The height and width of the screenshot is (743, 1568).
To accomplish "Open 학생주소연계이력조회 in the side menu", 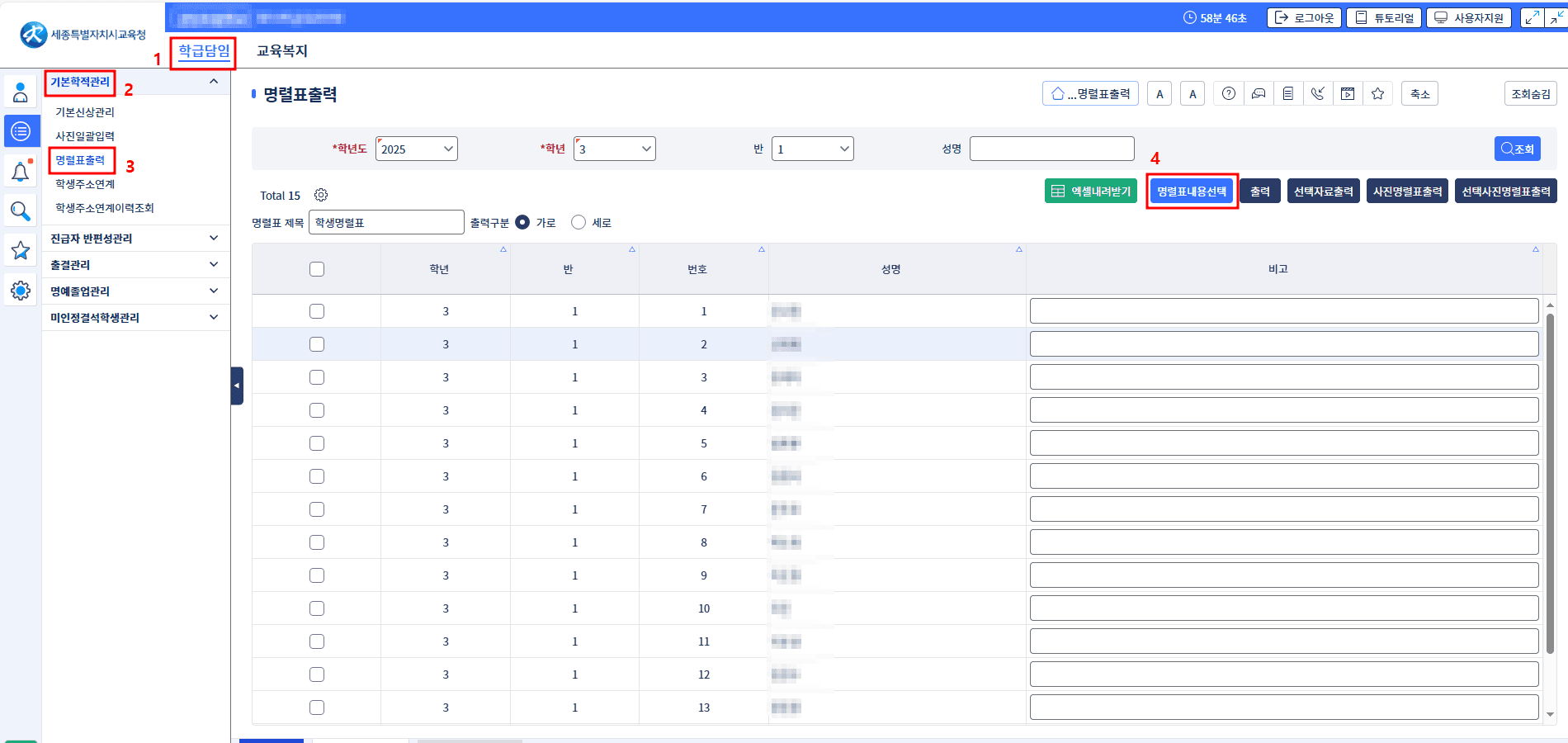I will click(x=105, y=208).
